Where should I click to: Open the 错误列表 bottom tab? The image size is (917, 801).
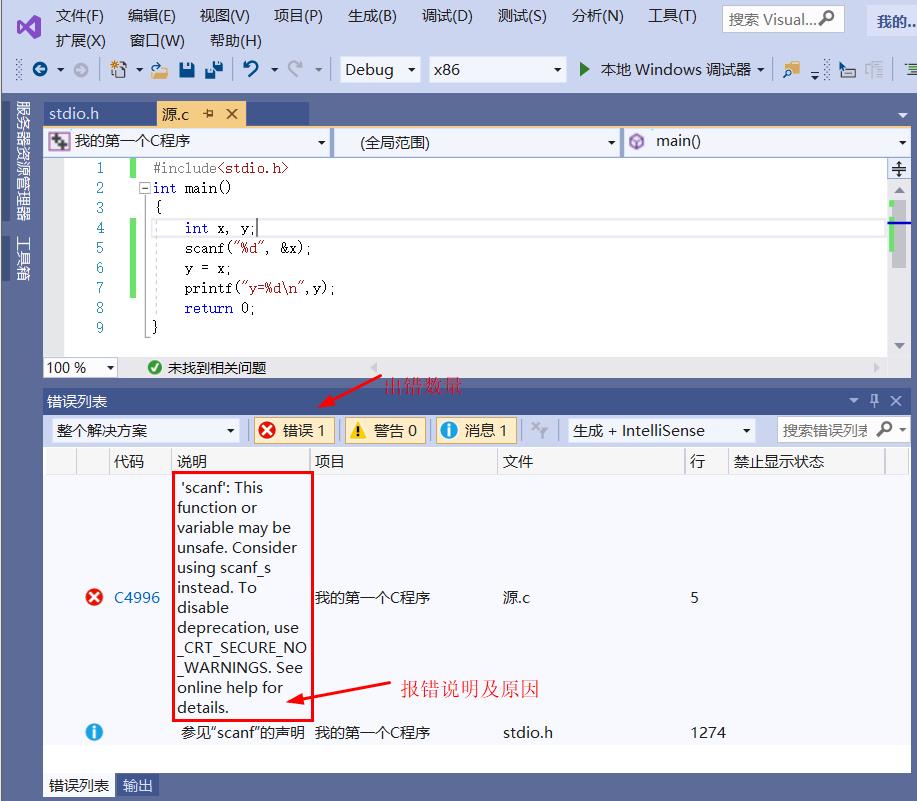pyautogui.click(x=79, y=785)
